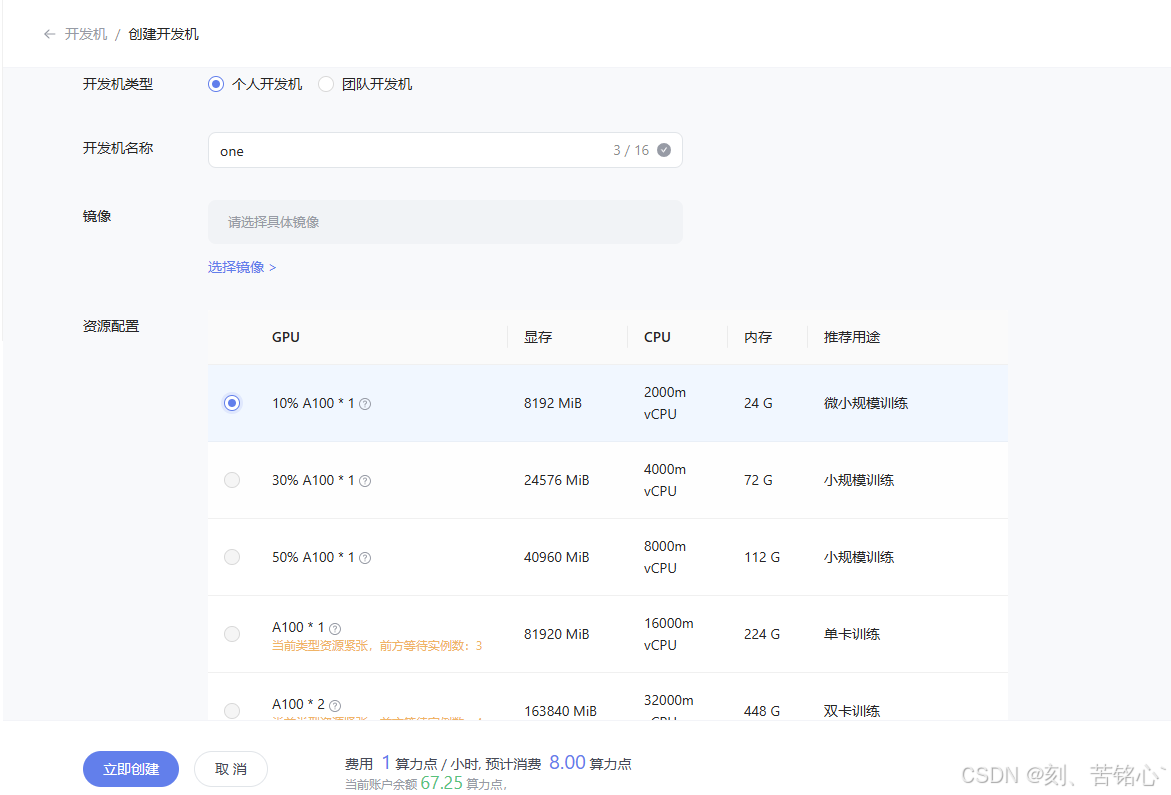
Task: Click the 取 消 button
Action: (231, 769)
